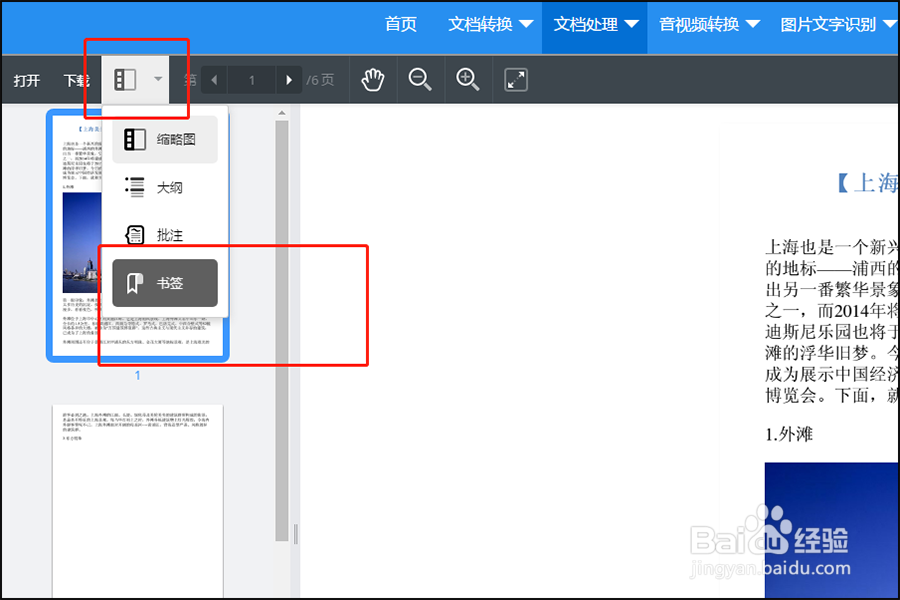Select 缩略图 thumbnail view option
This screenshot has height=600, width=900.
(165, 140)
